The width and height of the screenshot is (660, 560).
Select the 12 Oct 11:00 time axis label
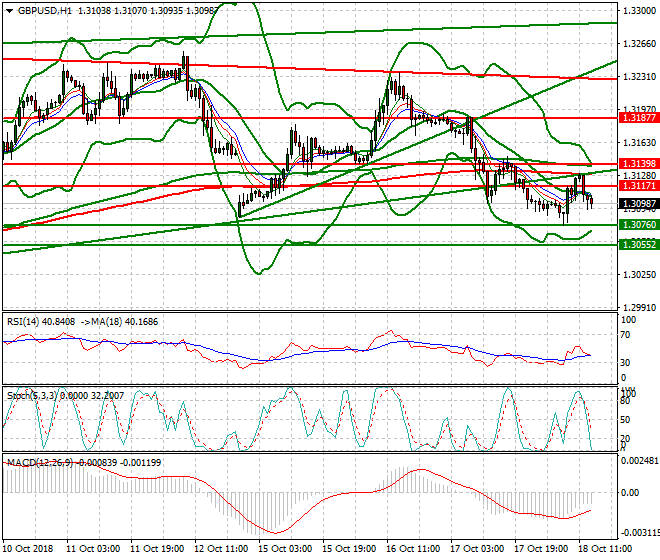(x=221, y=549)
